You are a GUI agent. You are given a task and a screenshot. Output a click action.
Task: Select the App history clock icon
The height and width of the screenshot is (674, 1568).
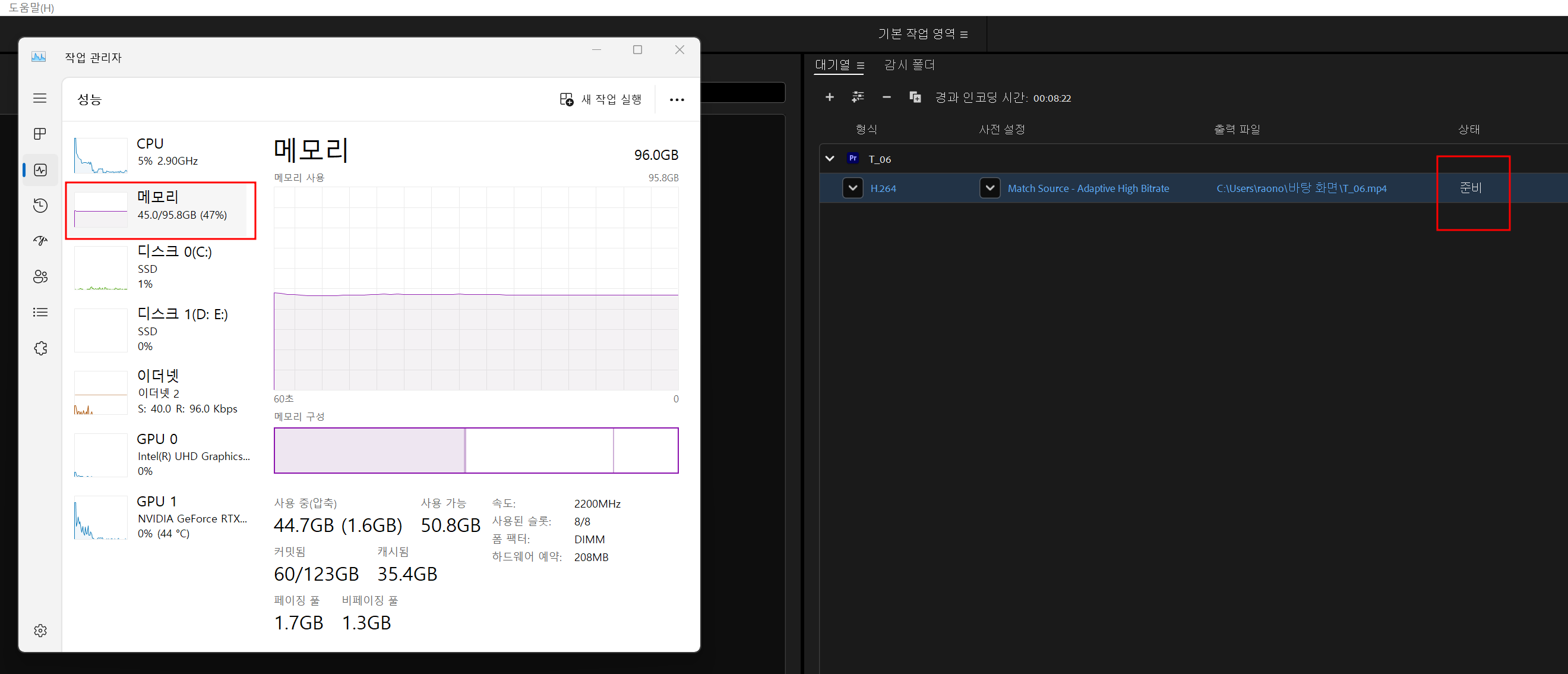coord(40,205)
